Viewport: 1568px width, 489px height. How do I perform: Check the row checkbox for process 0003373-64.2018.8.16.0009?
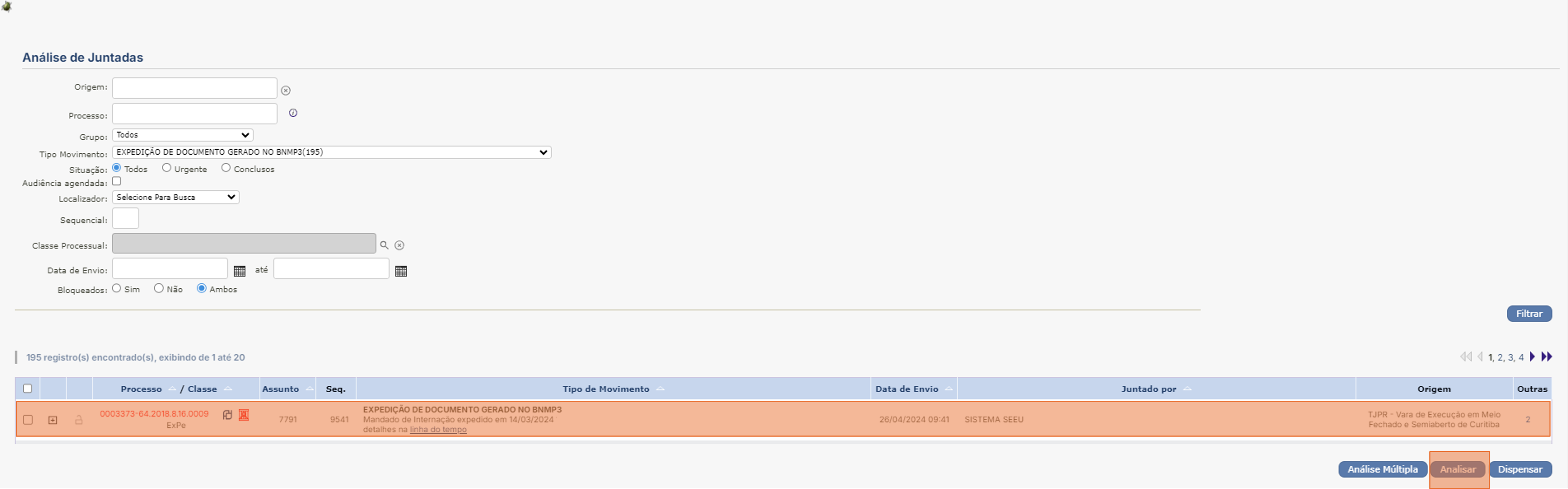pos(27,419)
